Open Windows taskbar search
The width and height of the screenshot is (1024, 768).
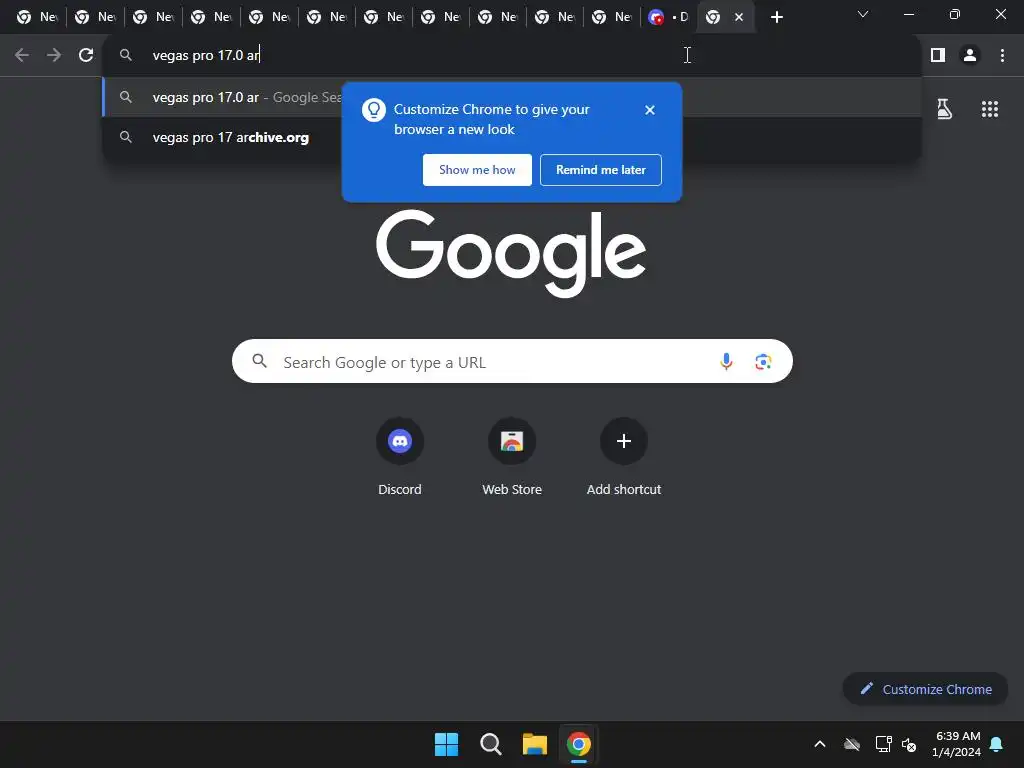pos(490,744)
